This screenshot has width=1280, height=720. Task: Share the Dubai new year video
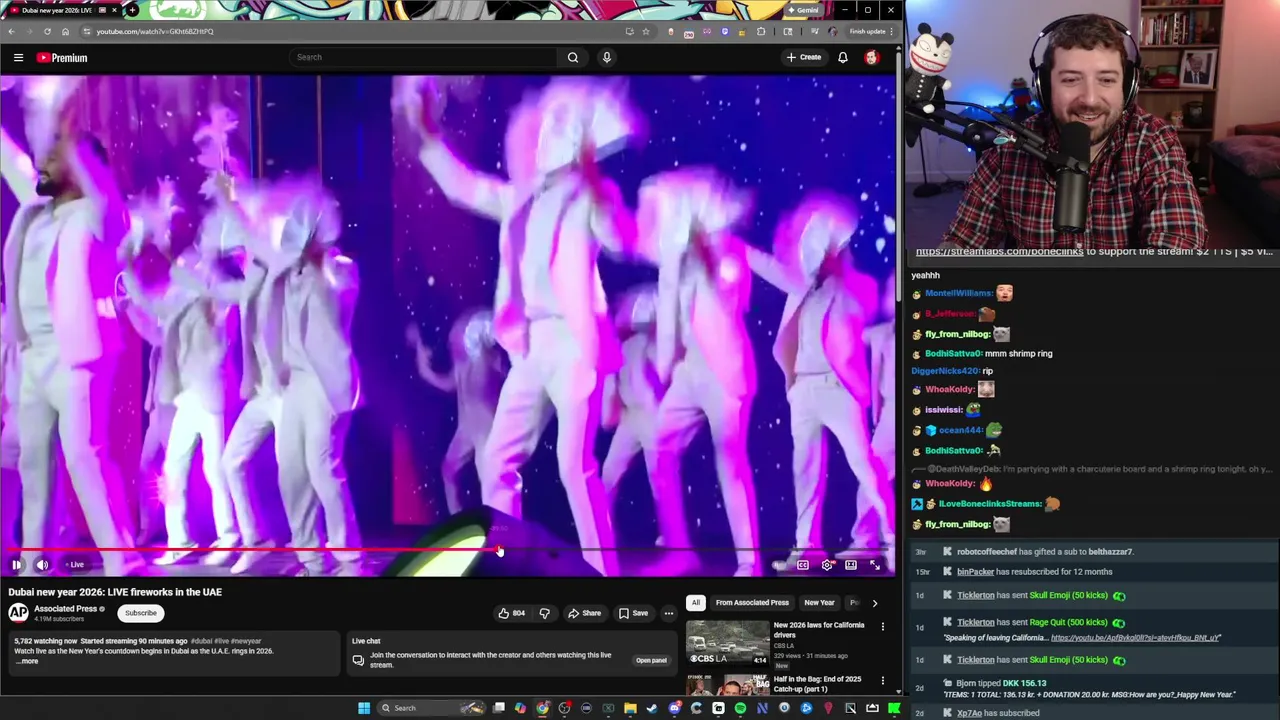pyautogui.click(x=585, y=613)
